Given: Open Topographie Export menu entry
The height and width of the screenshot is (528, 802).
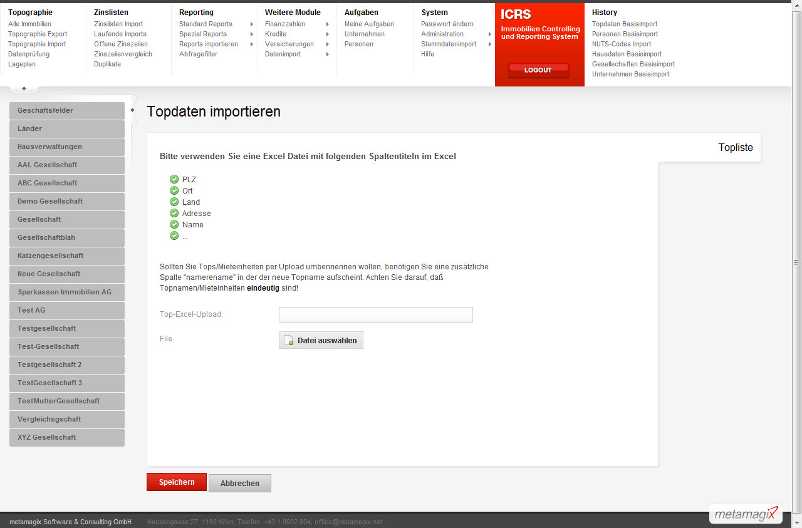Looking at the screenshot, I should (37, 34).
